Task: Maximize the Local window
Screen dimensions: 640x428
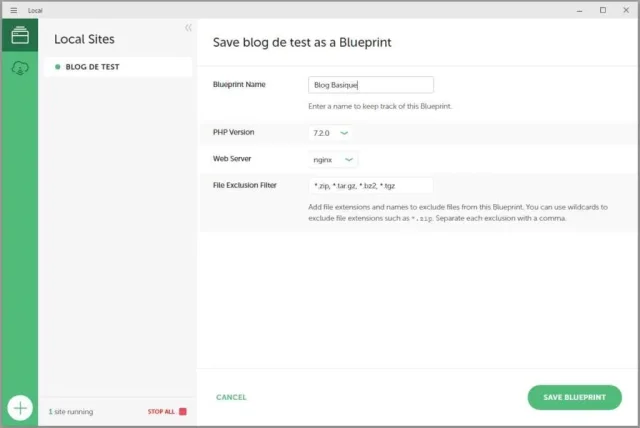Action: coord(602,9)
